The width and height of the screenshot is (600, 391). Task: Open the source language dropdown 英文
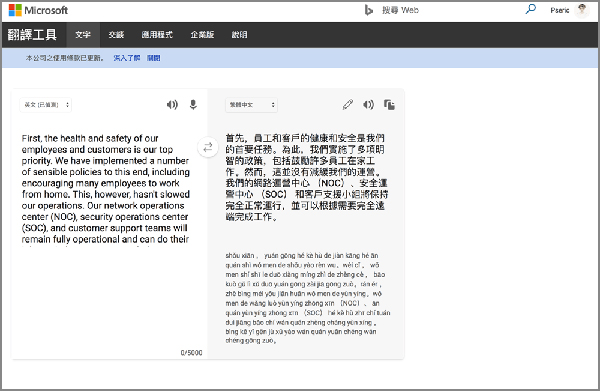[46, 105]
